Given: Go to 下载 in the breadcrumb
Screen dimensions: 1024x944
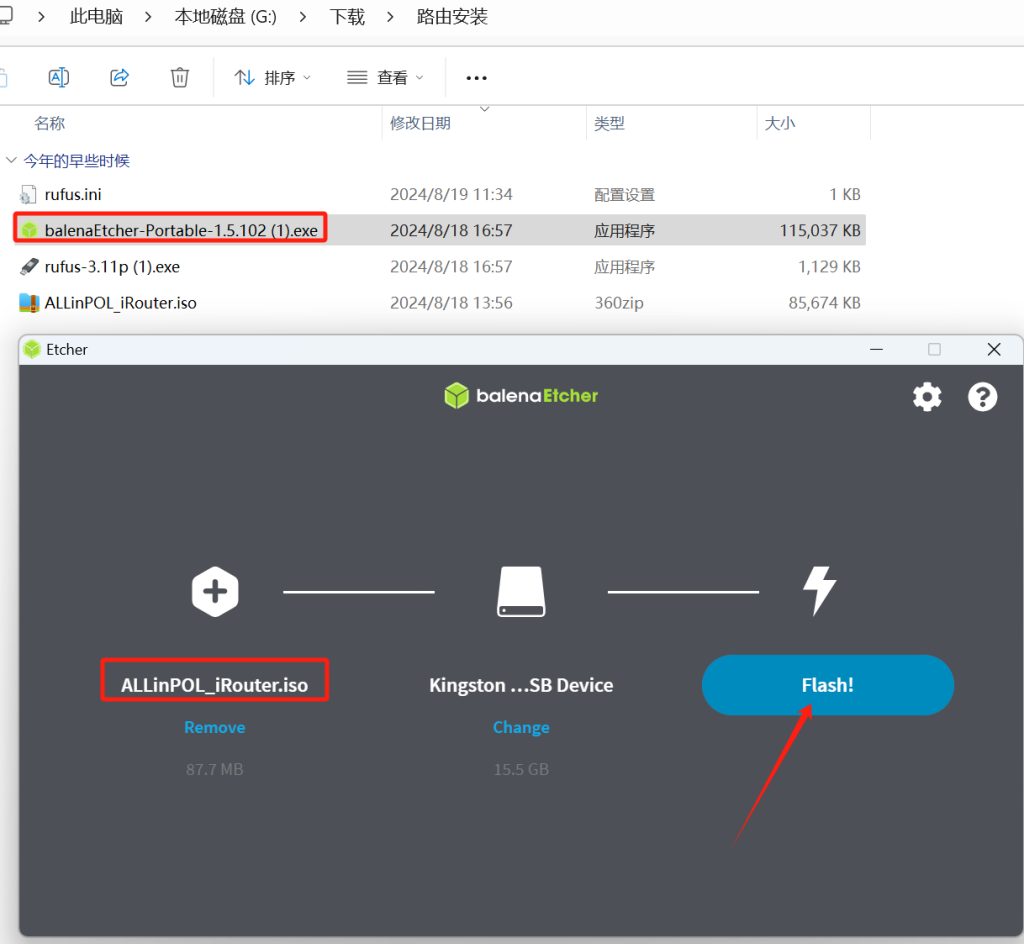Looking at the screenshot, I should [x=347, y=17].
